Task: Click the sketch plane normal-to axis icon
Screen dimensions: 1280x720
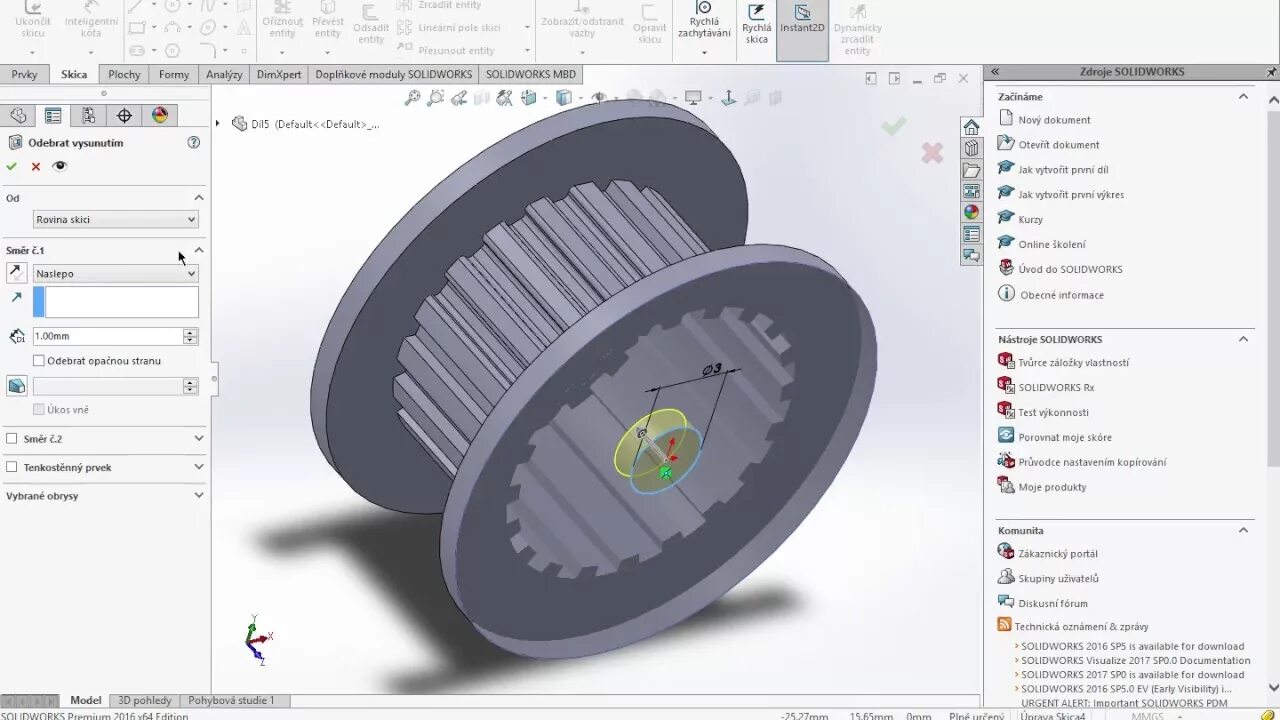Action: [729, 97]
